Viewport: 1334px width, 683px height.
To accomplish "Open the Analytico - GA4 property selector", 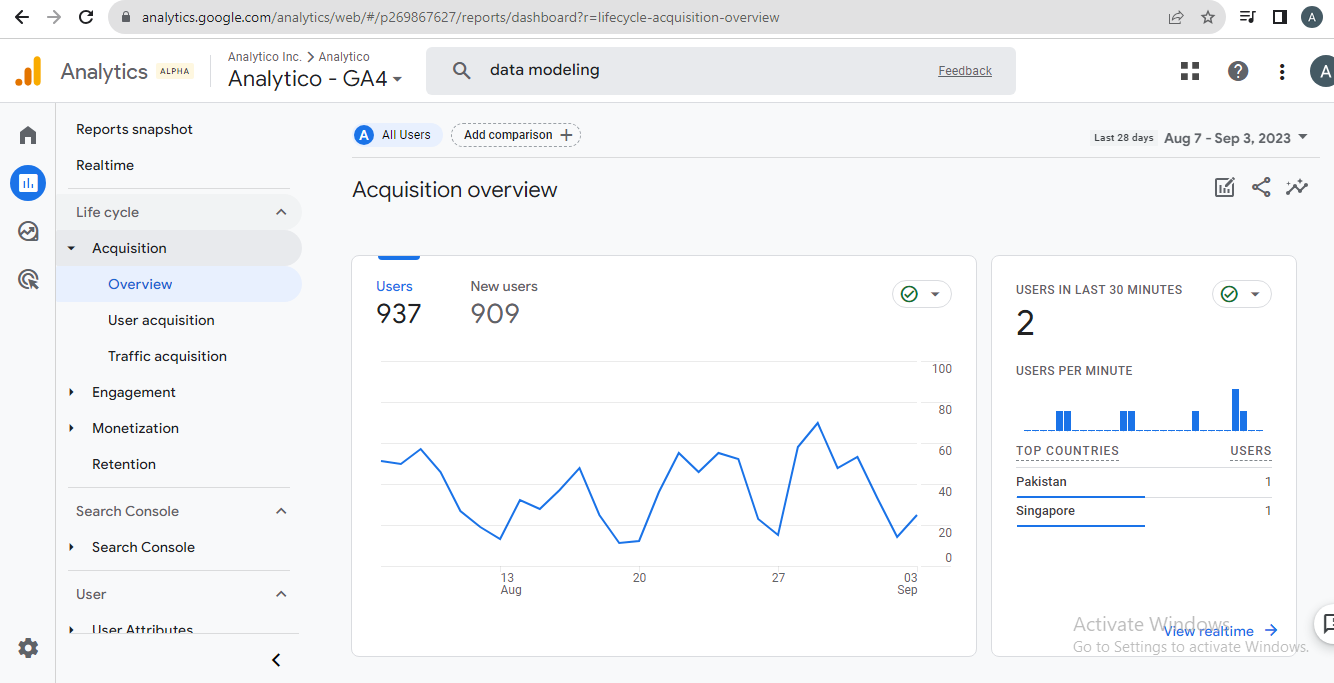I will pyautogui.click(x=315, y=79).
